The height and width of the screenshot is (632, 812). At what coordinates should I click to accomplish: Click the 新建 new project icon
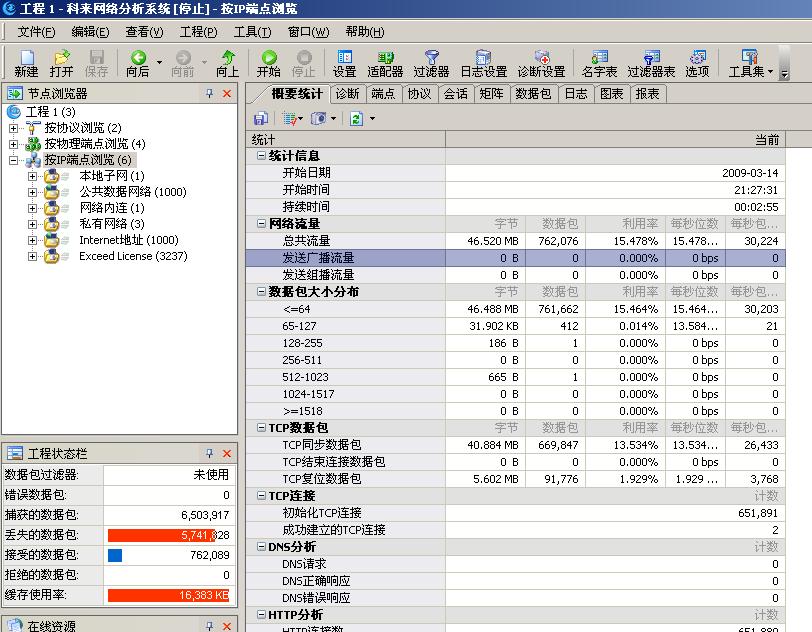coord(26,63)
